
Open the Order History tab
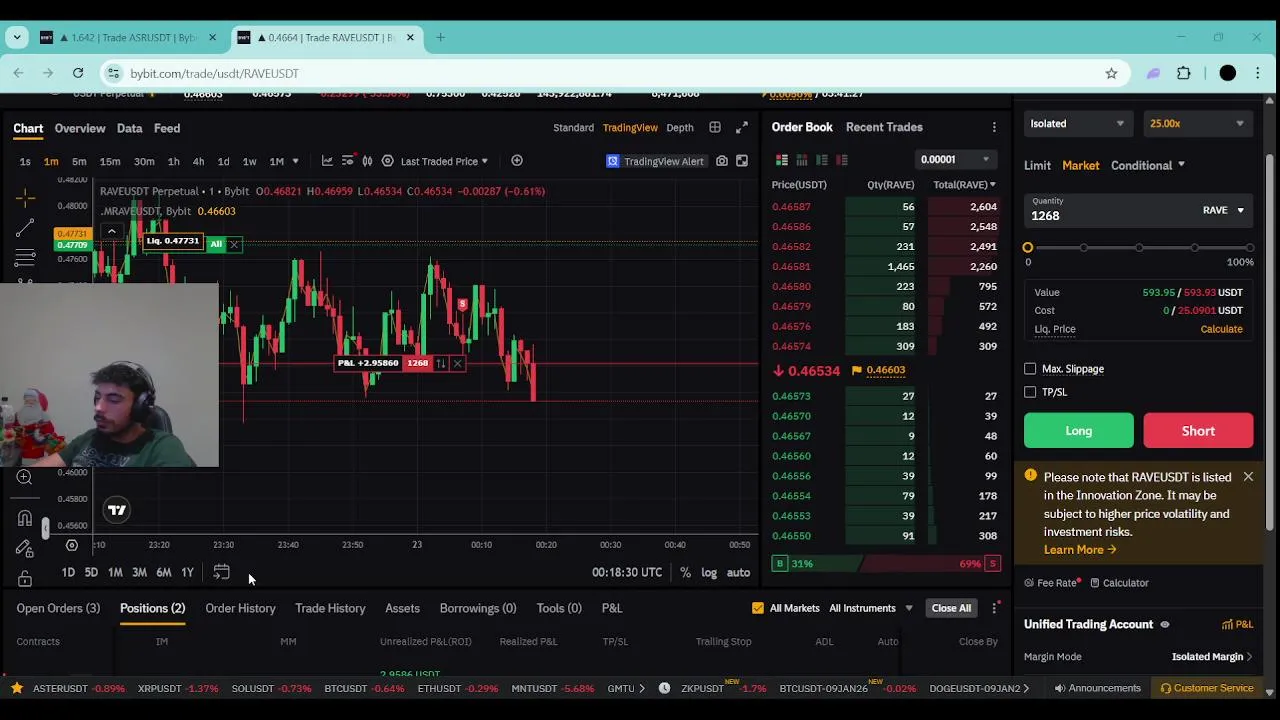(240, 608)
